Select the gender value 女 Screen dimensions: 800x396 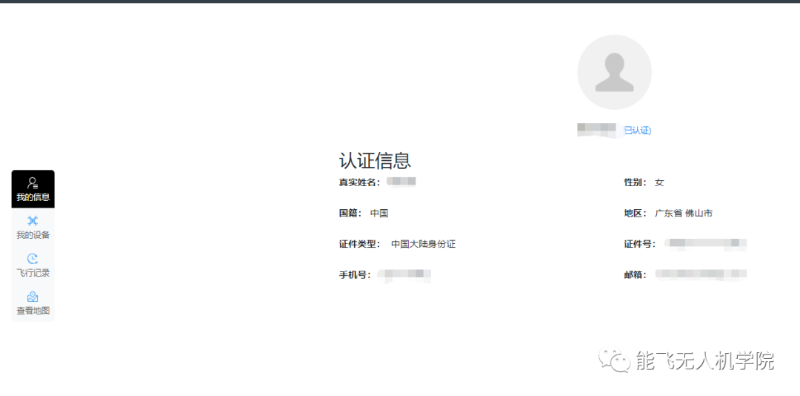click(660, 182)
